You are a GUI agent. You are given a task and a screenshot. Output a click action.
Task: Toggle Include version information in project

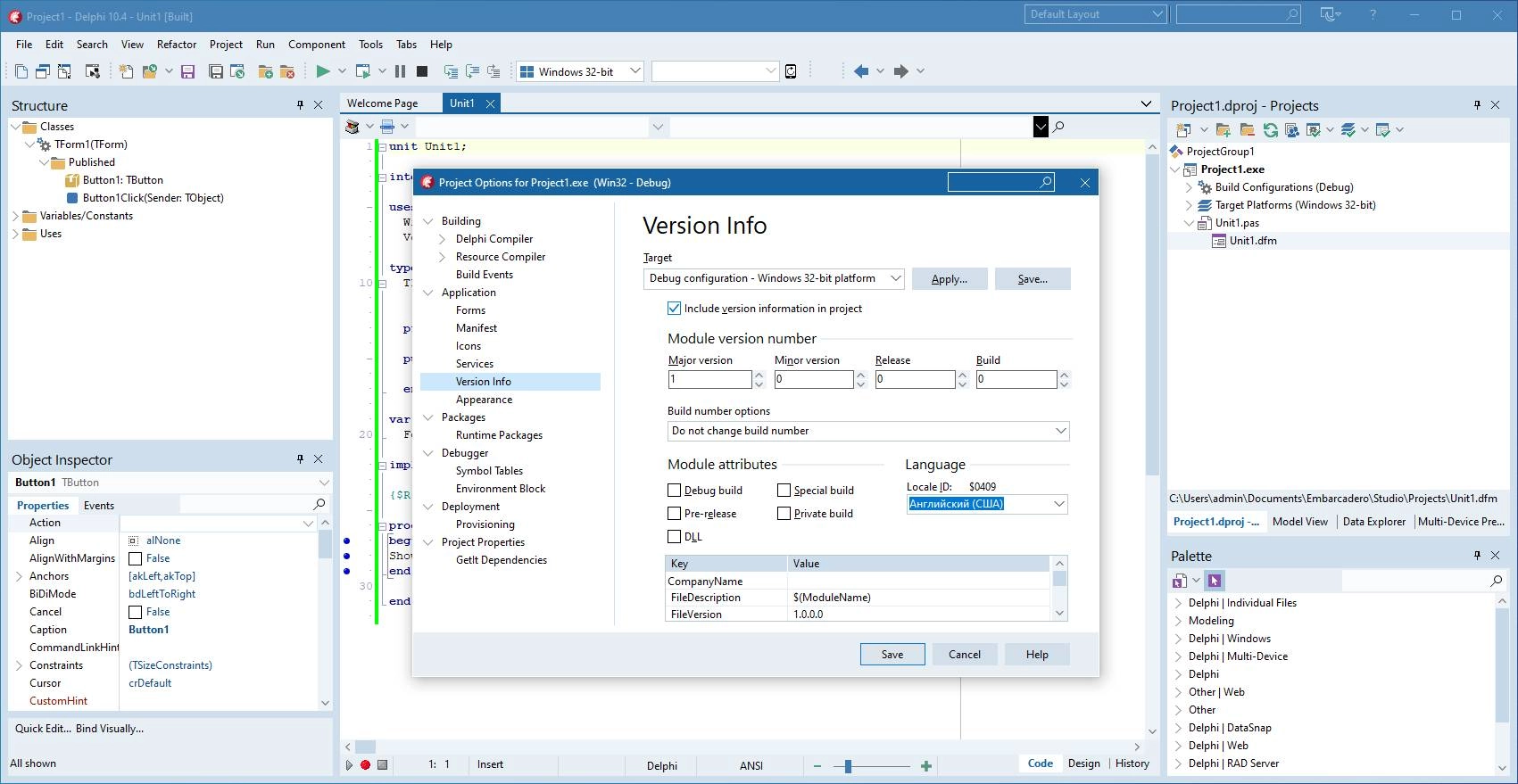tap(675, 309)
